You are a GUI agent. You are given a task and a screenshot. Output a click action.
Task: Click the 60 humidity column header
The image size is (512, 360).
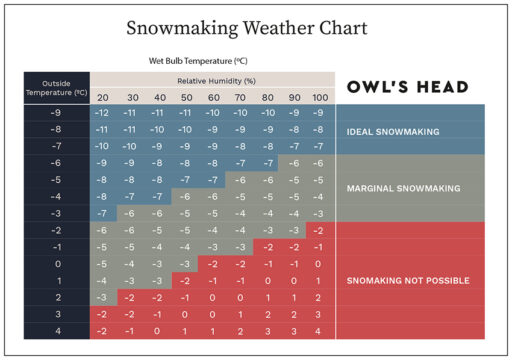point(214,98)
